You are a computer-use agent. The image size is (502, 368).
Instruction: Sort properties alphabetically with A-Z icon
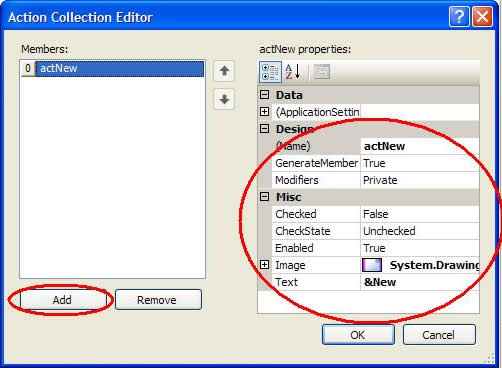(x=293, y=72)
